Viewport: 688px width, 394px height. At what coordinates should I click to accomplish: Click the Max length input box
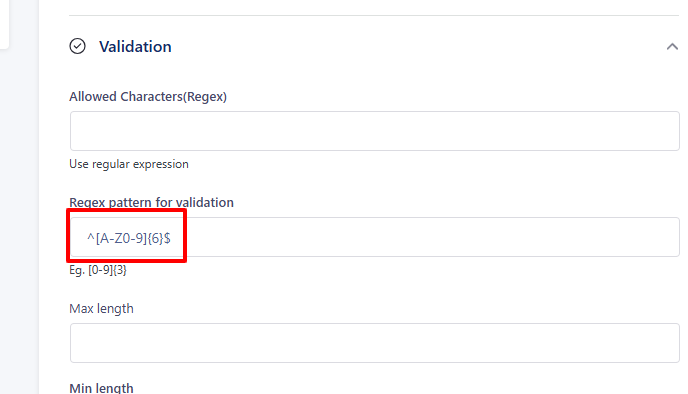pyautogui.click(x=375, y=343)
